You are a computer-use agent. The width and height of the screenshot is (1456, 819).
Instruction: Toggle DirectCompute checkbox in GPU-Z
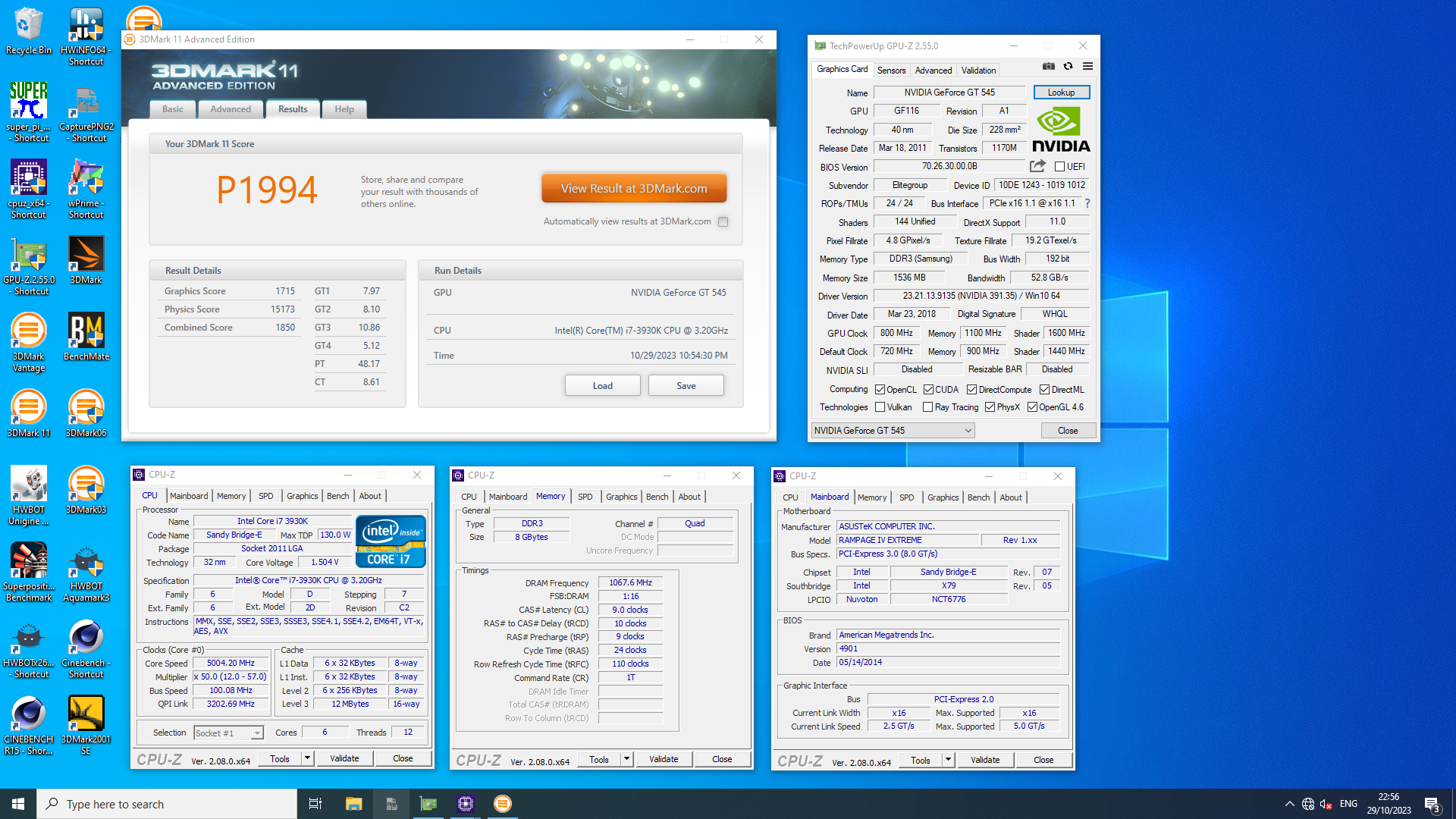coord(971,390)
